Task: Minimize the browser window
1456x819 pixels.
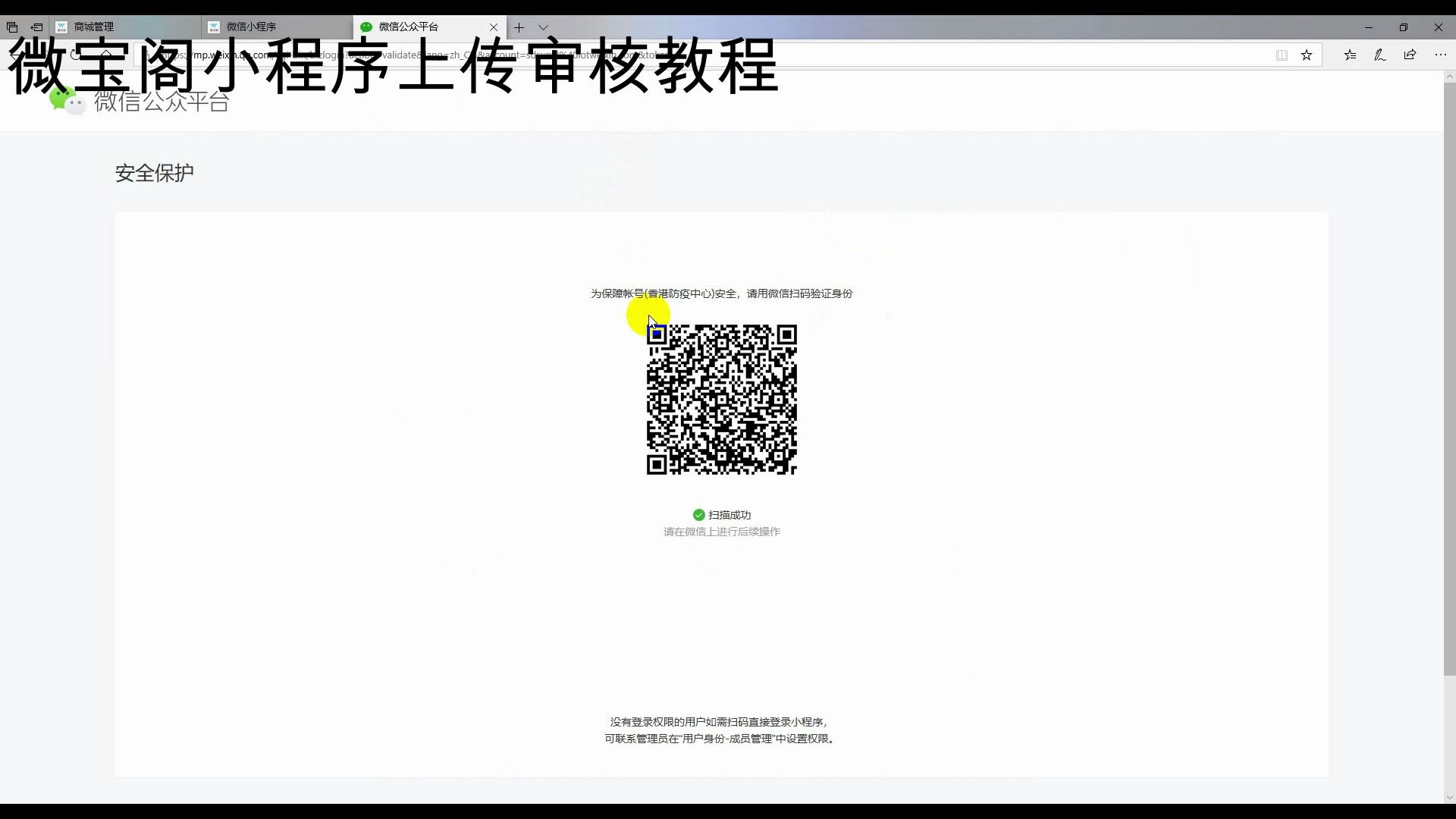Action: point(1369,27)
